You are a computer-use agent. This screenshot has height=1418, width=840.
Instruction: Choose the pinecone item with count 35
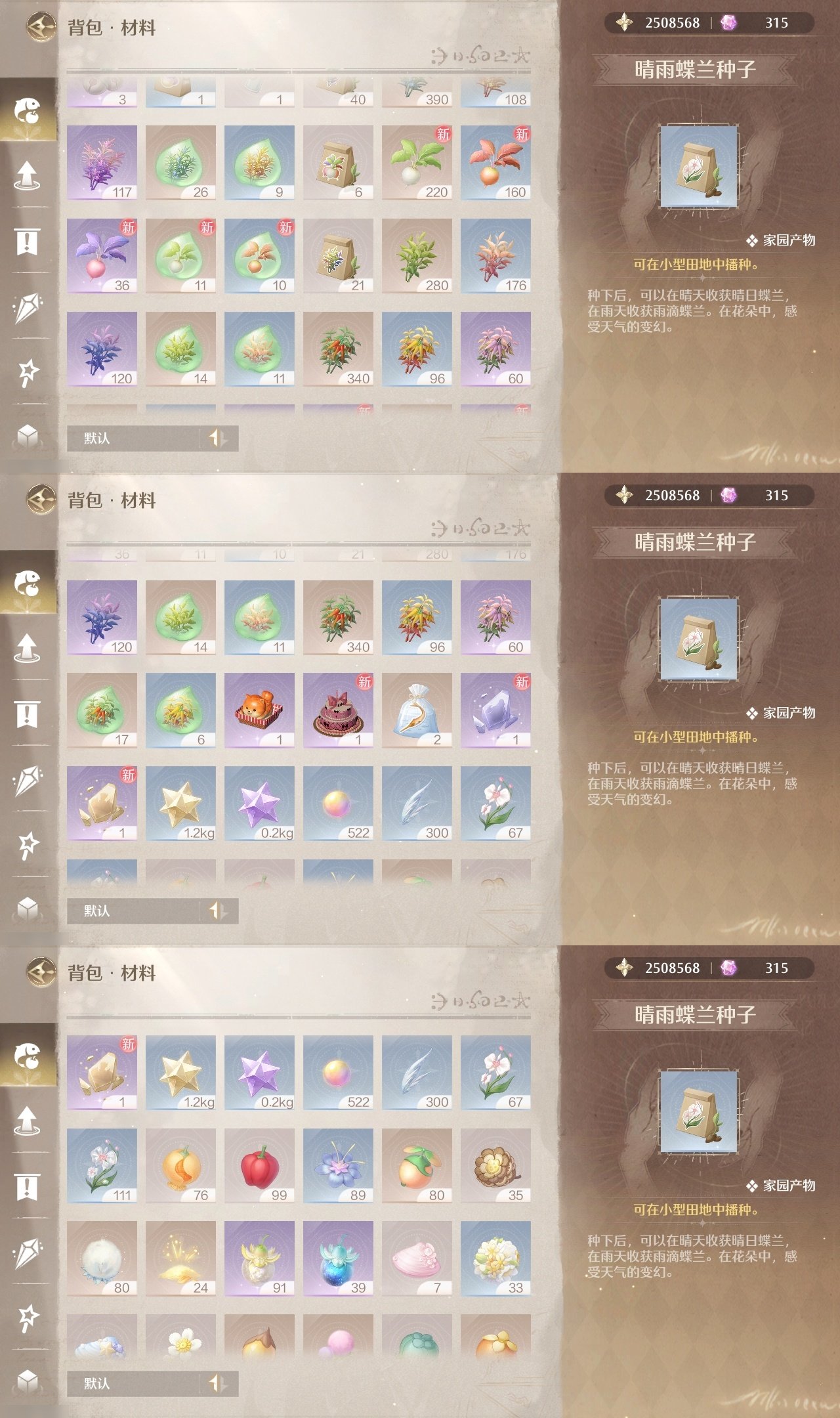[495, 1166]
